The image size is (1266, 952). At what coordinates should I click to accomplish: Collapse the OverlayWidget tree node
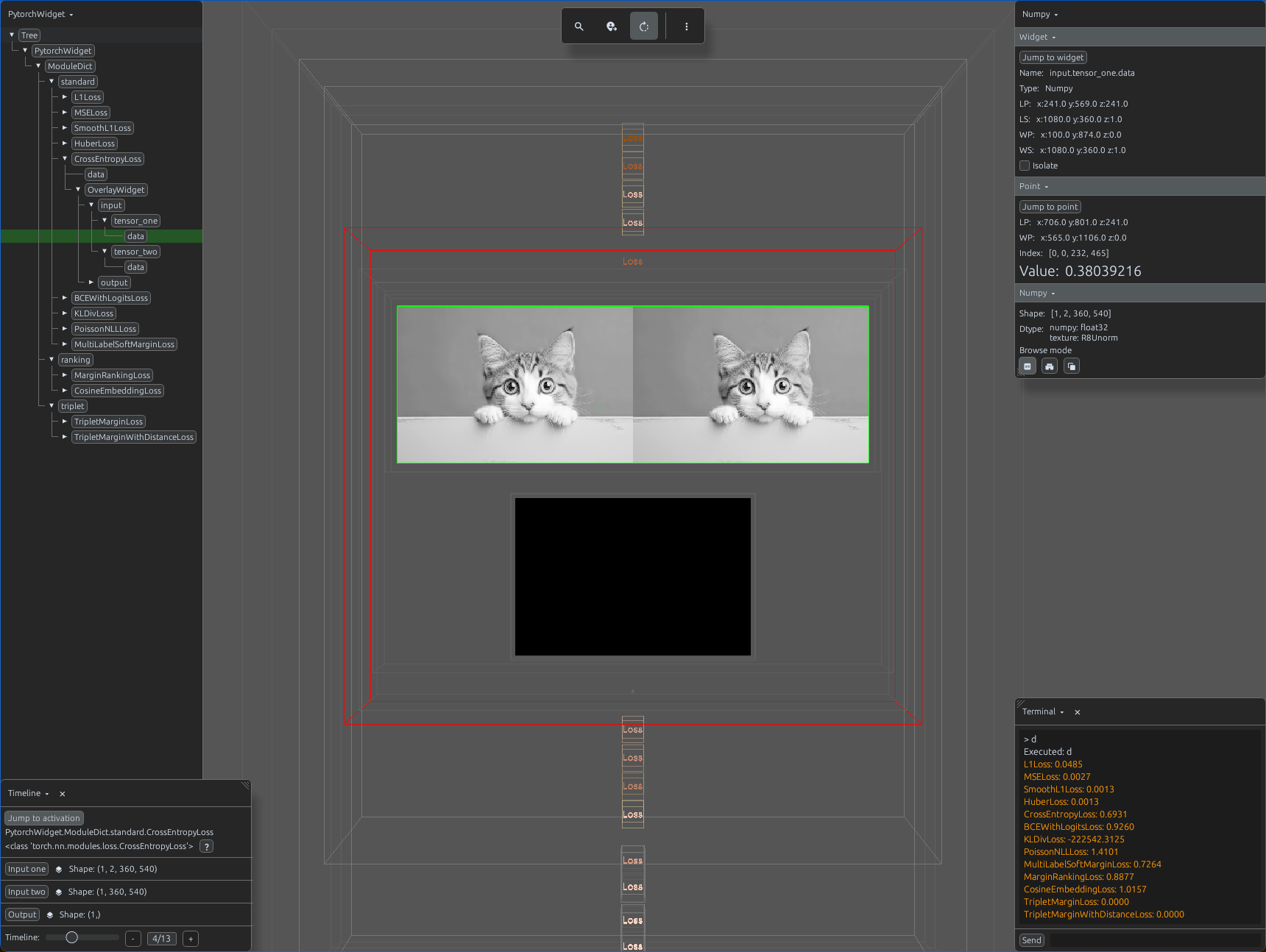(78, 190)
